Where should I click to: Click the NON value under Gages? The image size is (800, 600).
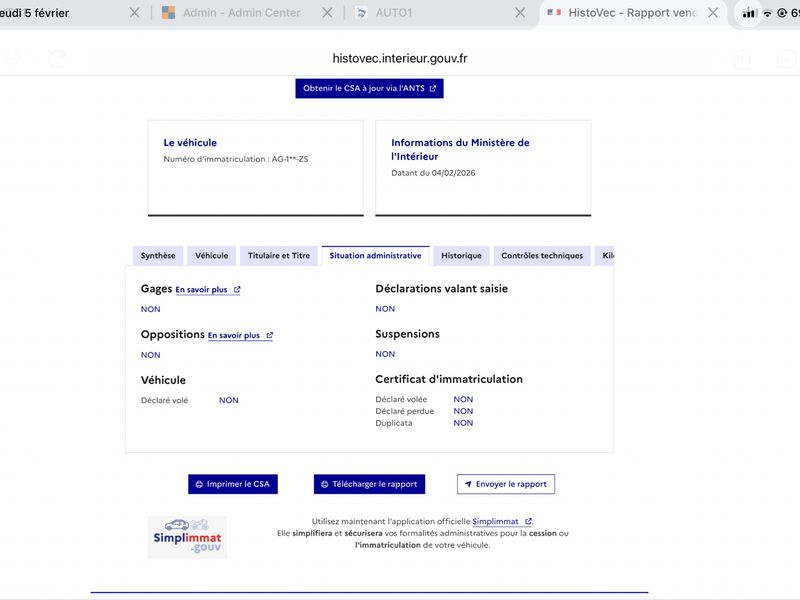151,309
